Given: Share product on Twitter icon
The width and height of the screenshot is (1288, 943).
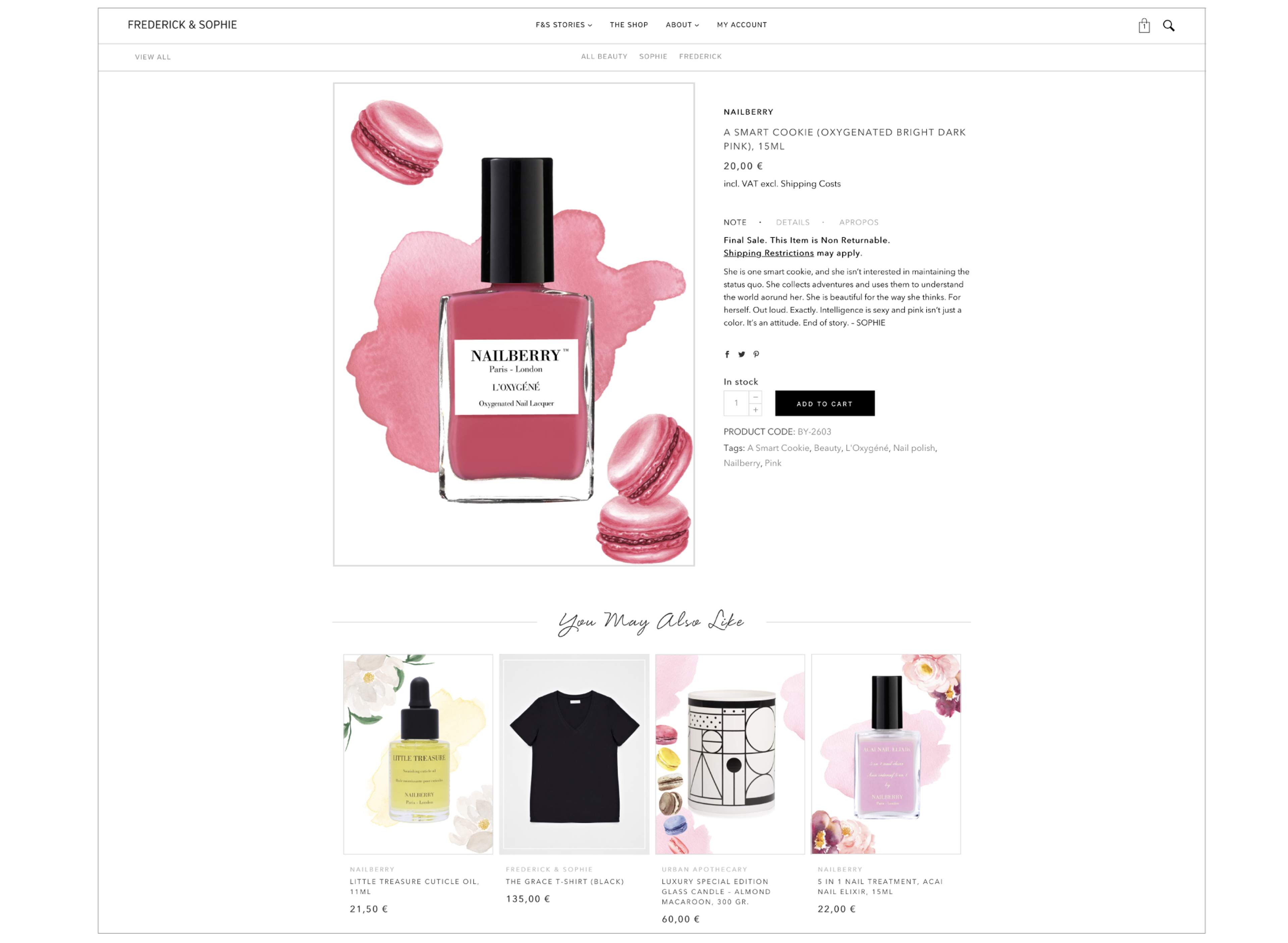Looking at the screenshot, I should click(x=741, y=354).
